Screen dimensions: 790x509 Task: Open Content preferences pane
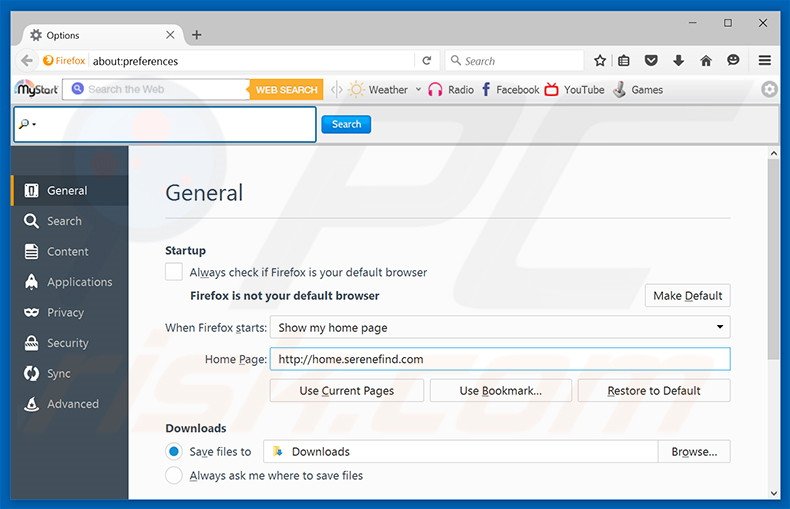(x=70, y=251)
